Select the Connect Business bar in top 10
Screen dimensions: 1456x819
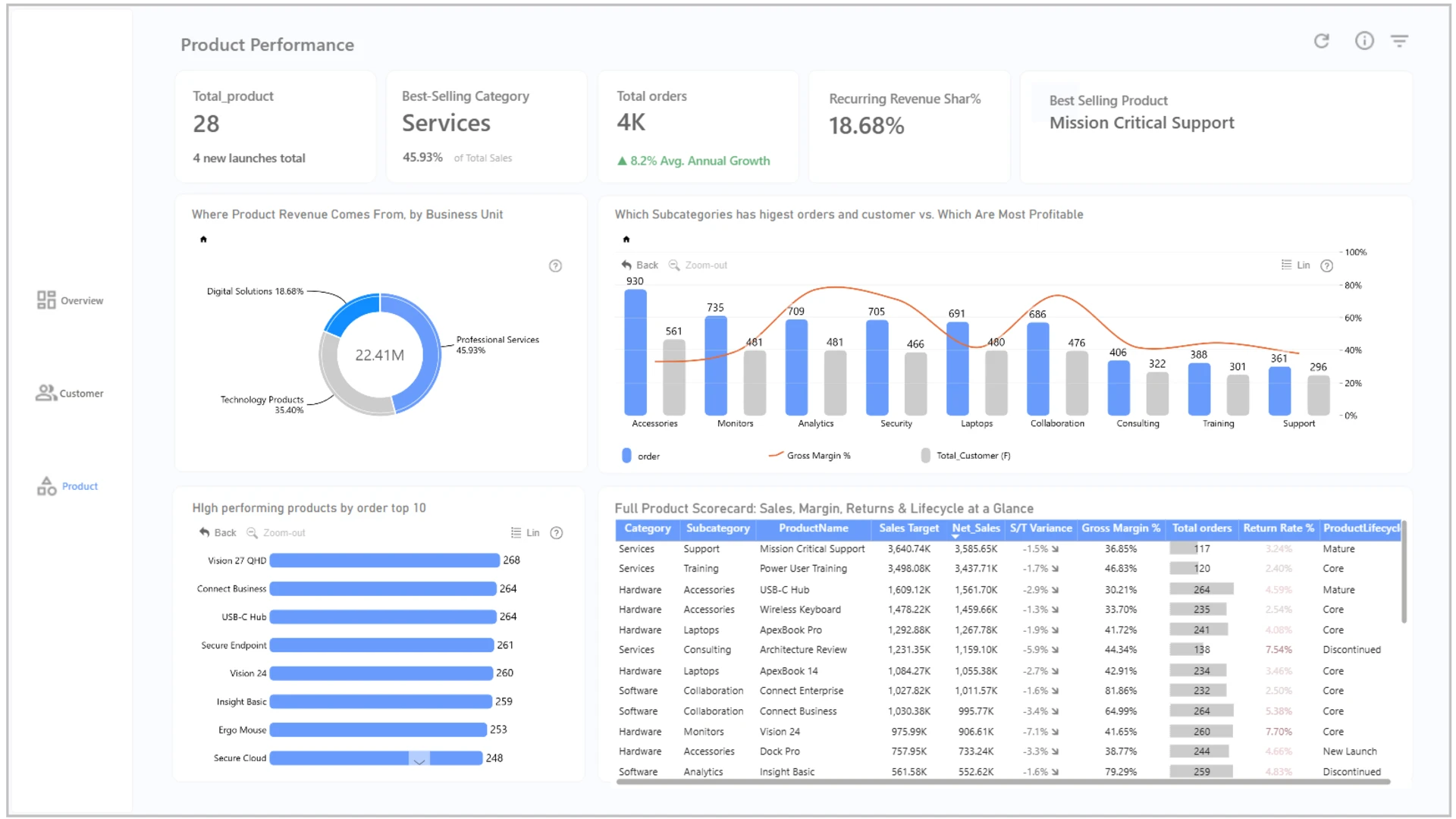coord(383,589)
